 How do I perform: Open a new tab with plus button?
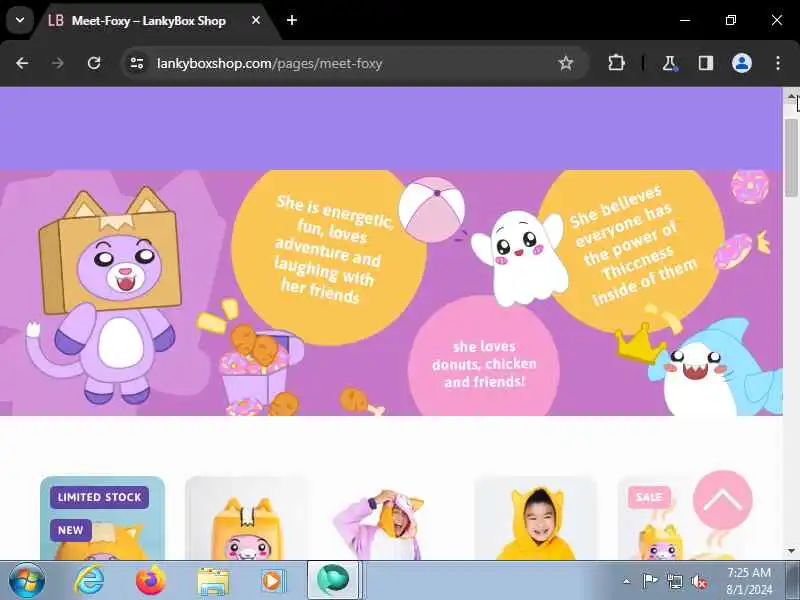(x=292, y=20)
